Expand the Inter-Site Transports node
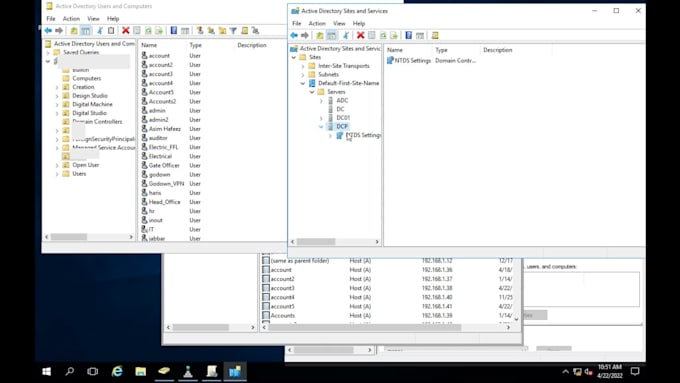Viewport: 680px width, 383px height. coord(303,66)
